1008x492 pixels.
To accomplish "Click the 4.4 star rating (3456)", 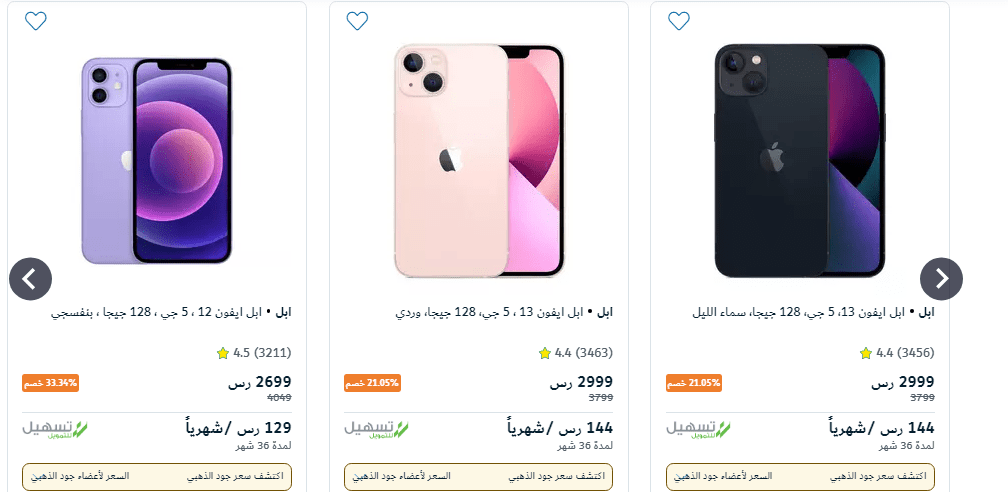I will tap(897, 353).
